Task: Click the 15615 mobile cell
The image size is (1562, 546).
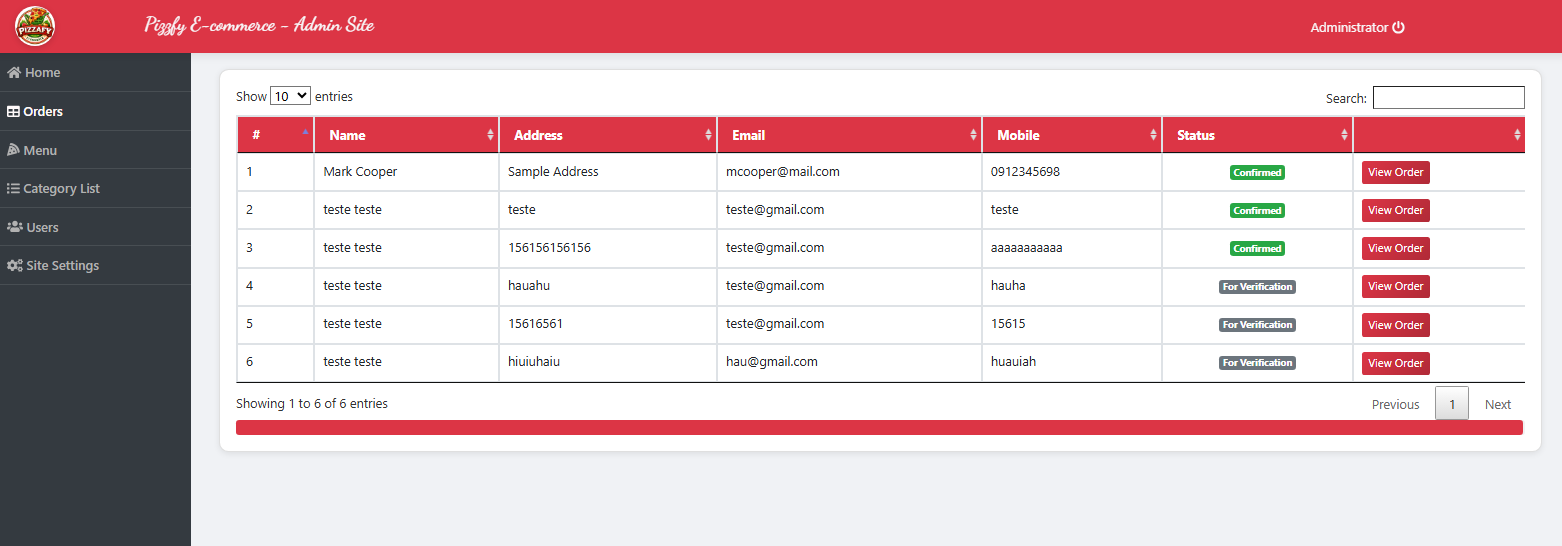Action: pos(1072,324)
